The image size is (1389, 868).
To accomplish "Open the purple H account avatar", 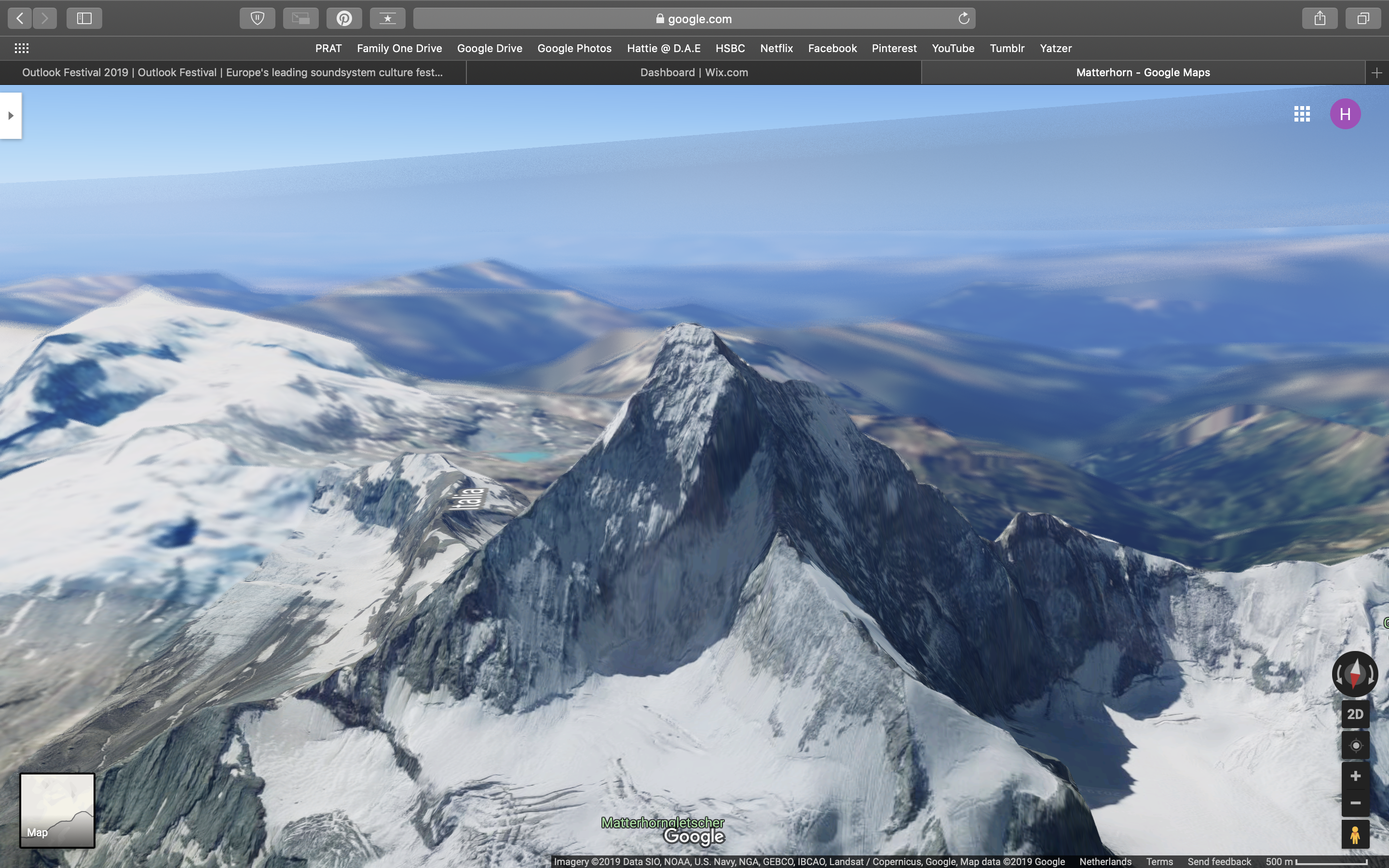I will pos(1345,114).
